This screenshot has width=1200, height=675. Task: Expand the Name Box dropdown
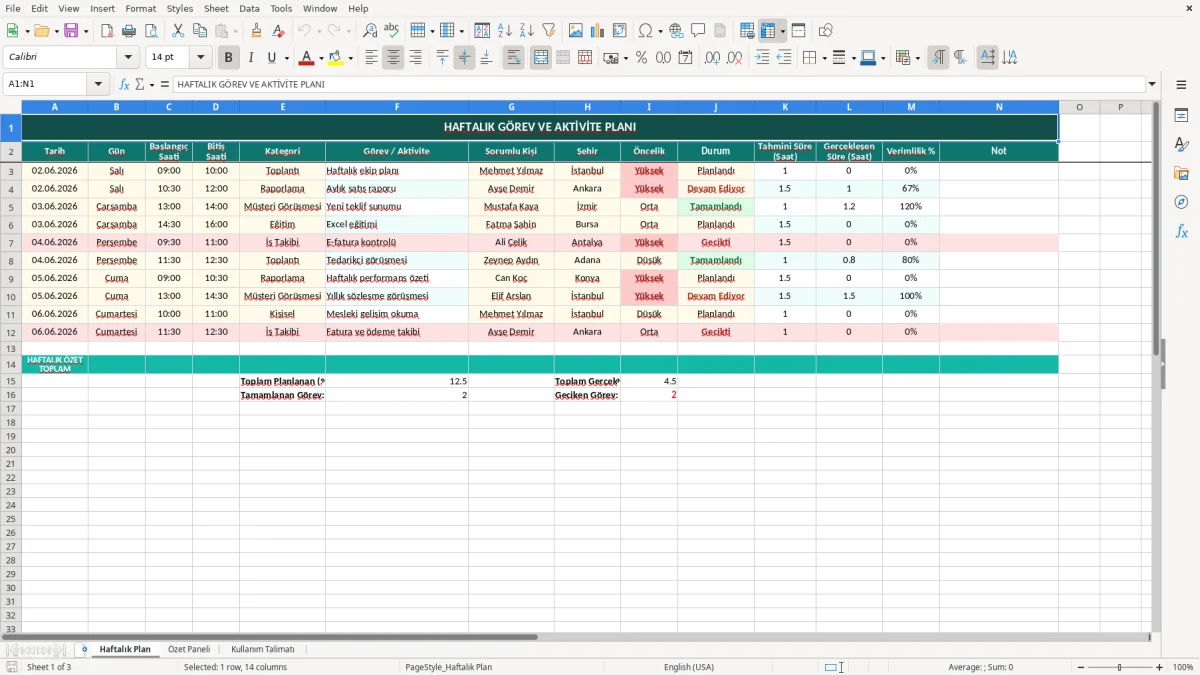[98, 84]
